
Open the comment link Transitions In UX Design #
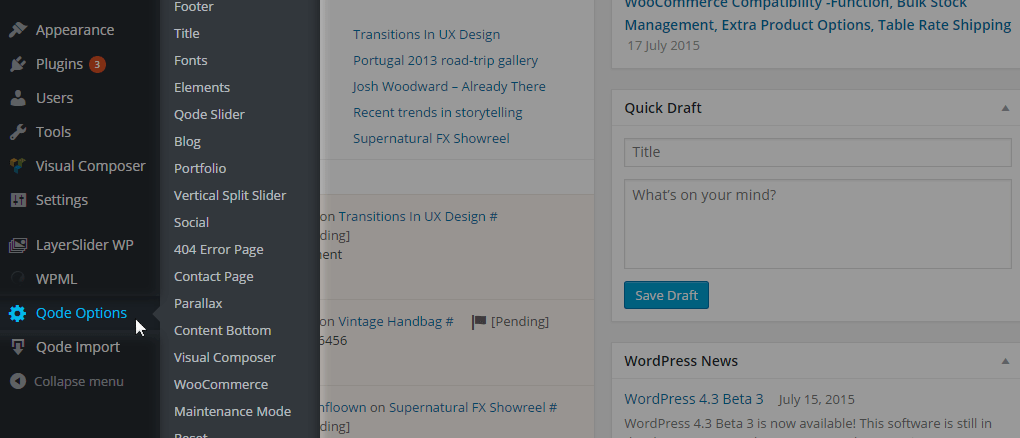click(418, 217)
